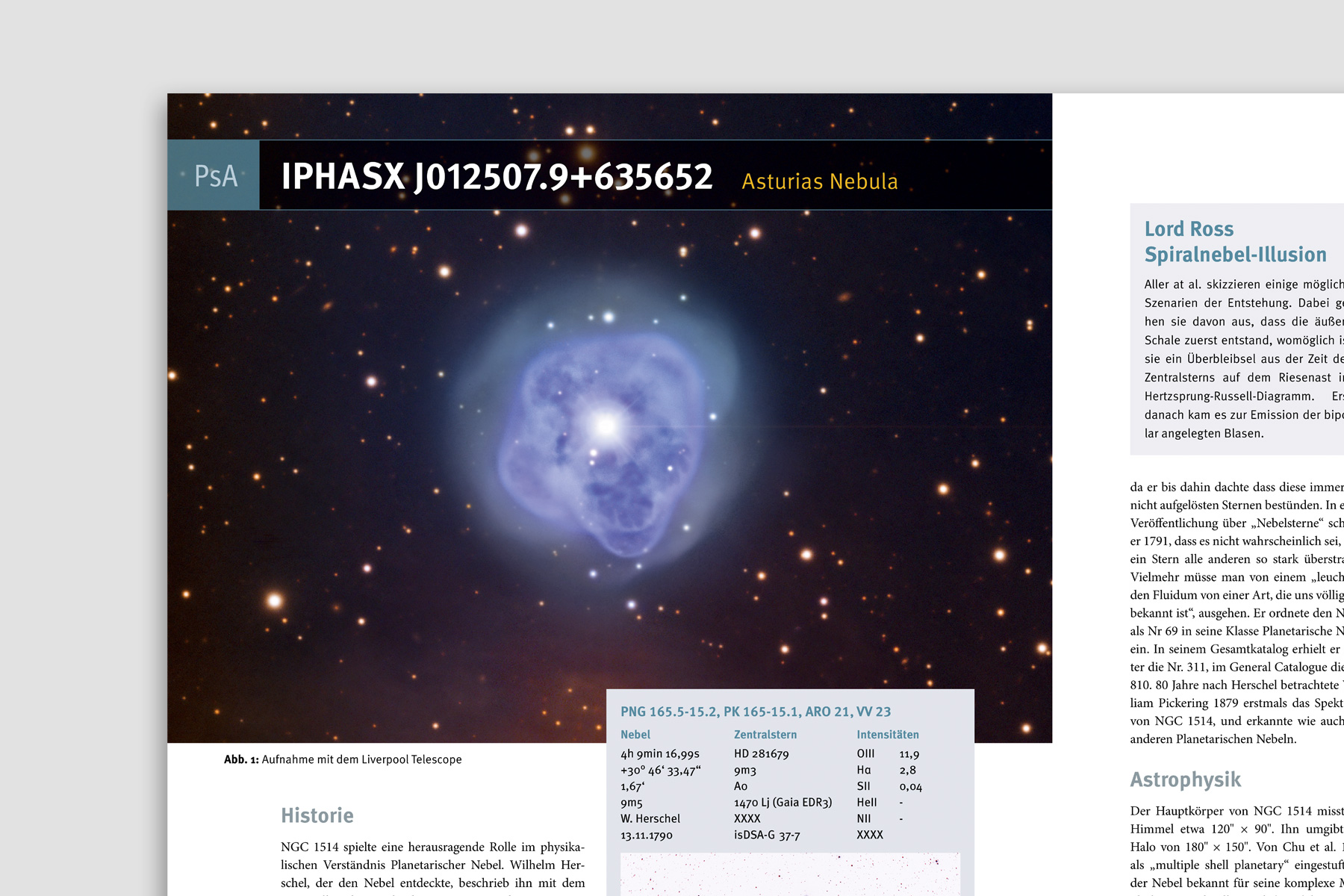Click the Historie section heading
Screen dimensions: 1344x896
317,815
